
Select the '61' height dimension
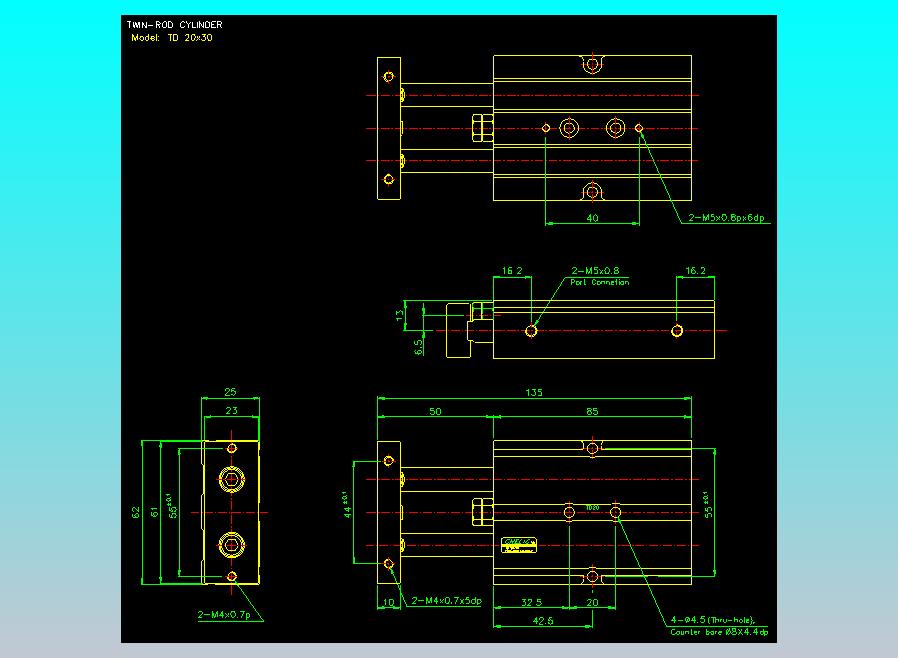tap(154, 512)
